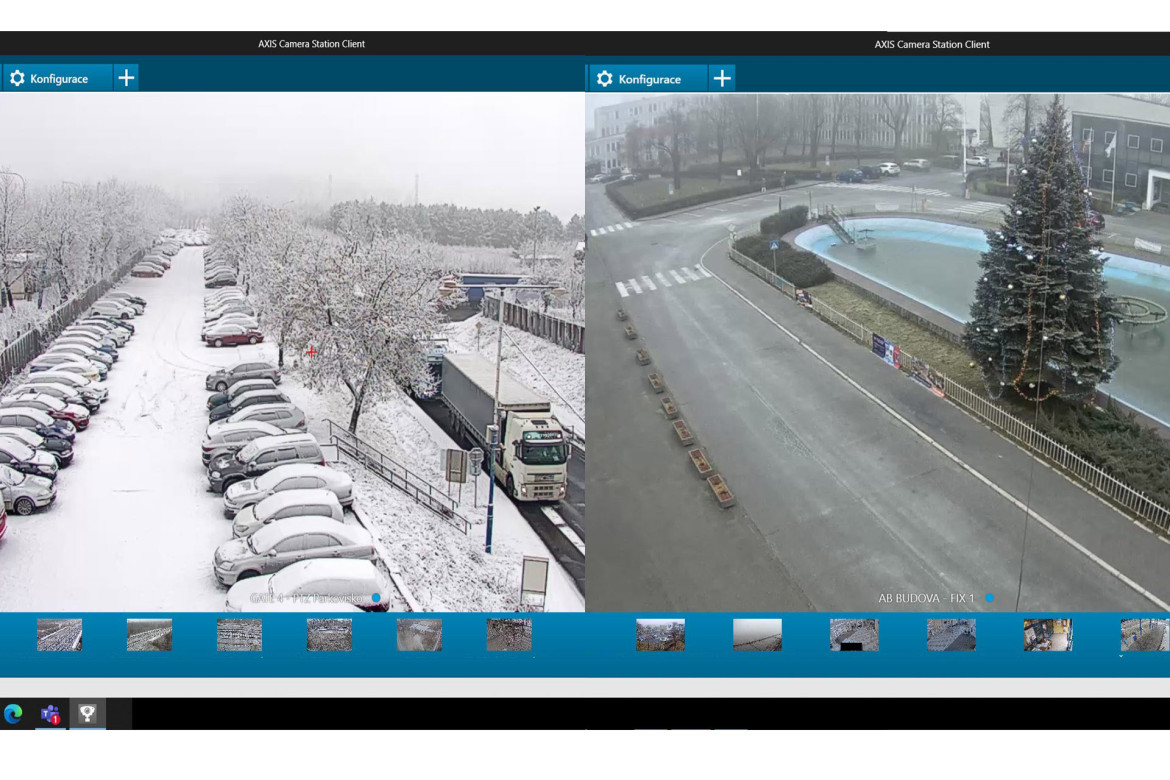Switch to AXIS Camera Station in the taskbar
The width and height of the screenshot is (1170, 780).
tap(87, 713)
